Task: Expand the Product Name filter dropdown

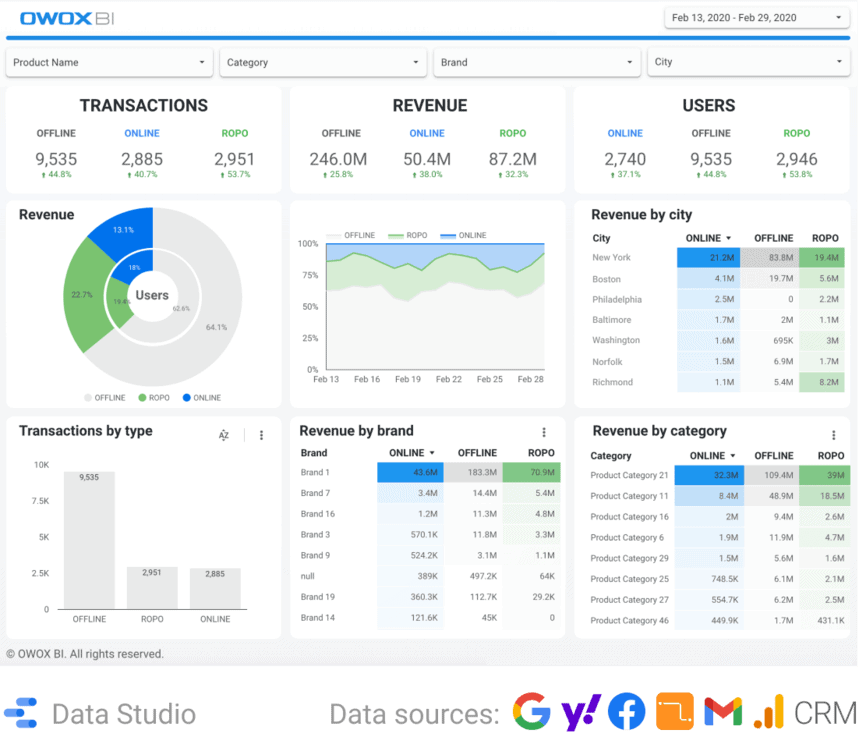Action: point(109,62)
